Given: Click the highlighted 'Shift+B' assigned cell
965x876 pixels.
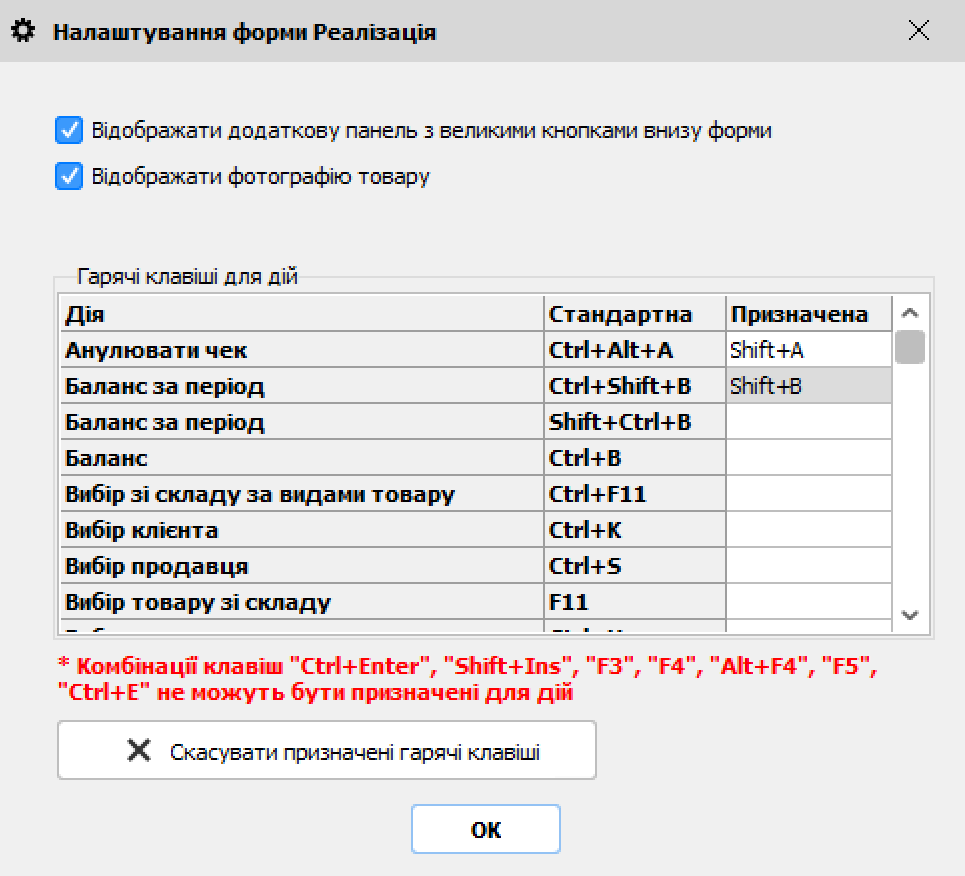Looking at the screenshot, I should click(x=807, y=385).
